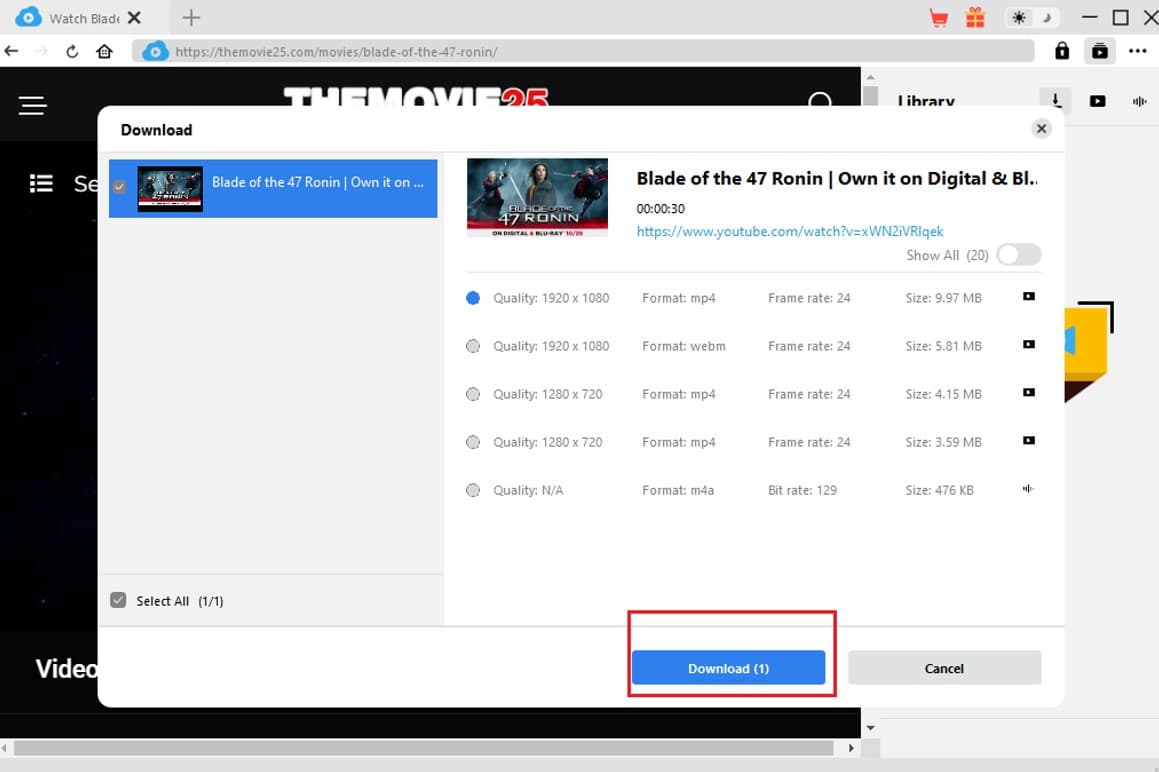1159x772 pixels.
Task: Open the Library video tab icon
Action: 1097,101
